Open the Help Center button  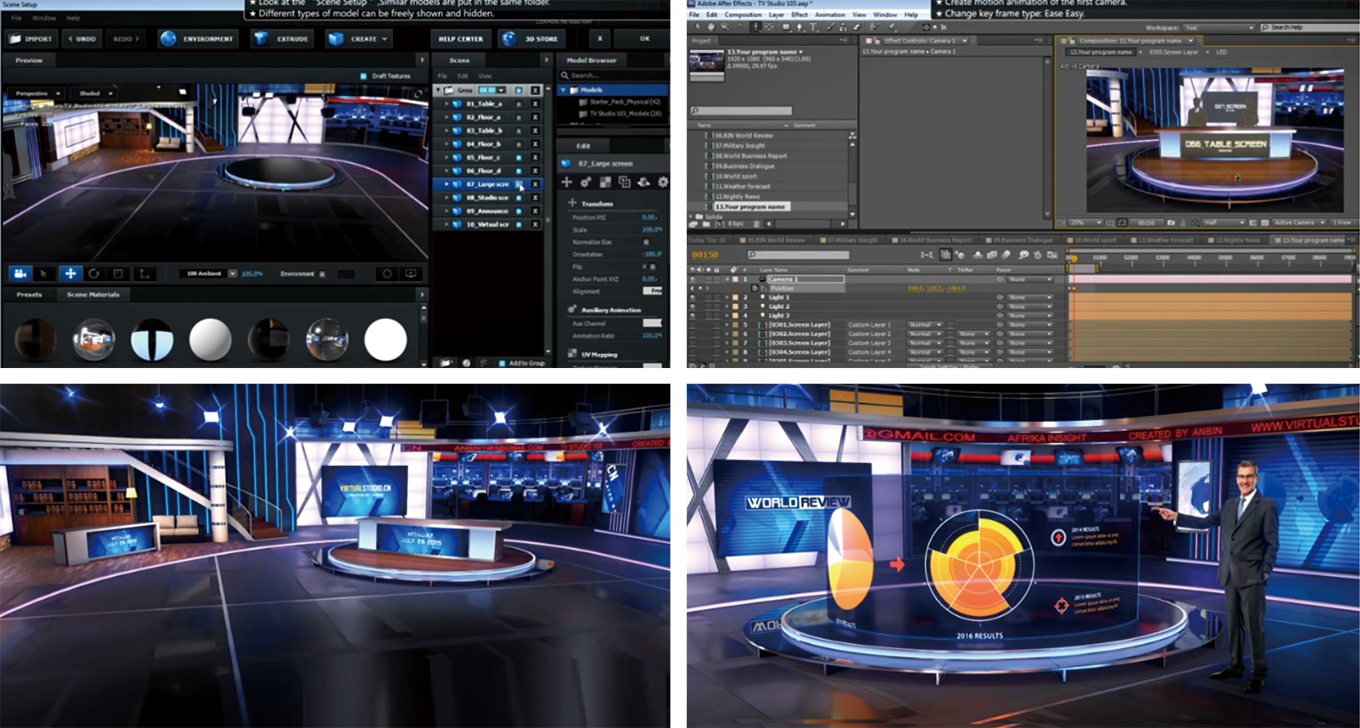[460, 39]
